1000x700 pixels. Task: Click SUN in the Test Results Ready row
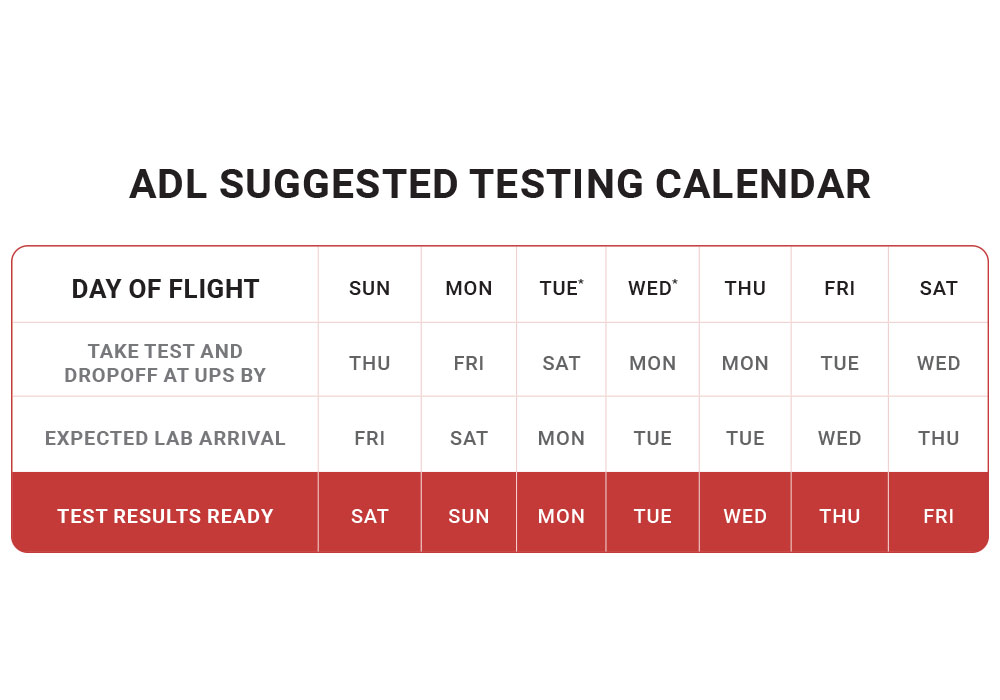coord(469,516)
